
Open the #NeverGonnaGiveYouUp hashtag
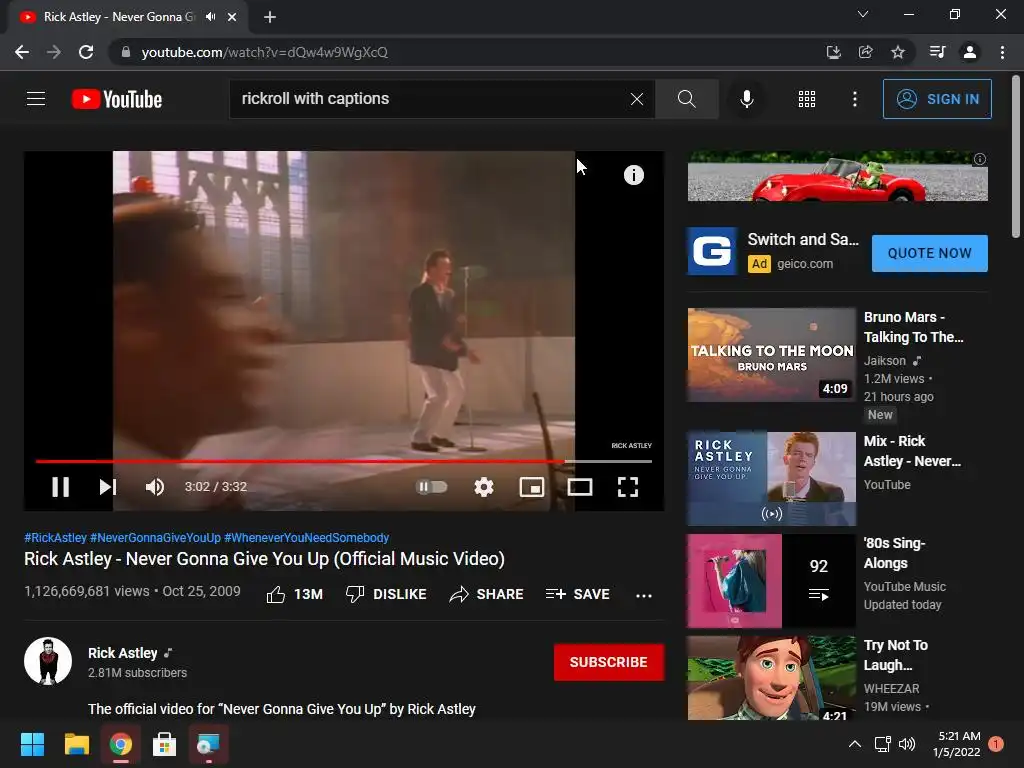pos(155,537)
